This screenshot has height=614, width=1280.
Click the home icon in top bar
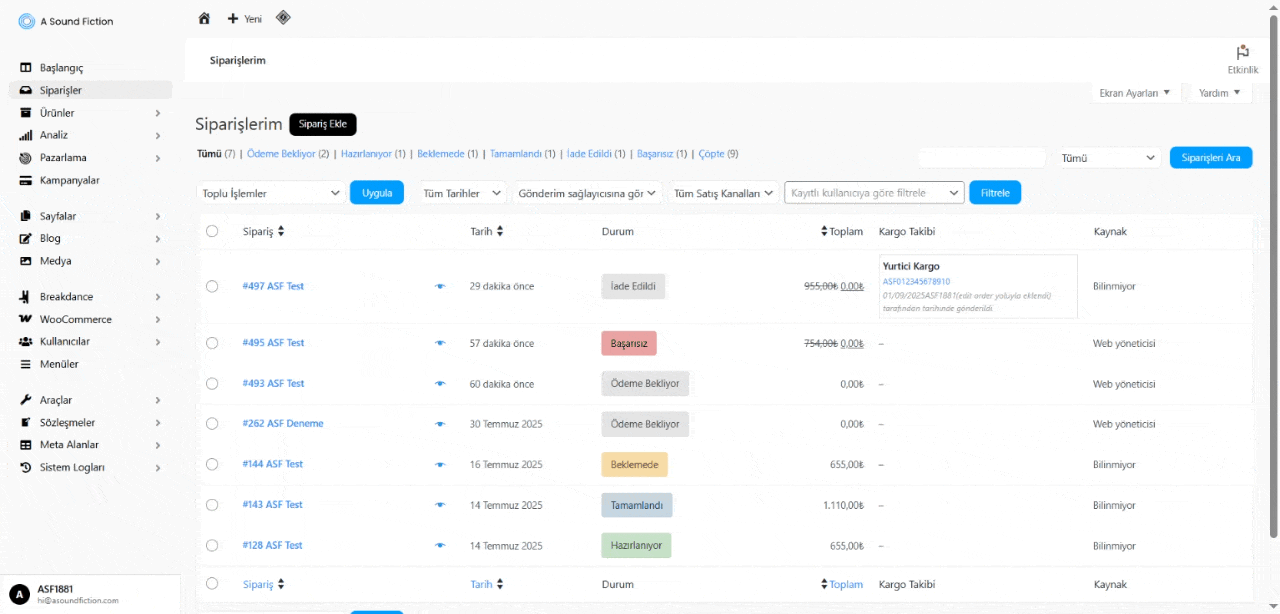click(204, 18)
